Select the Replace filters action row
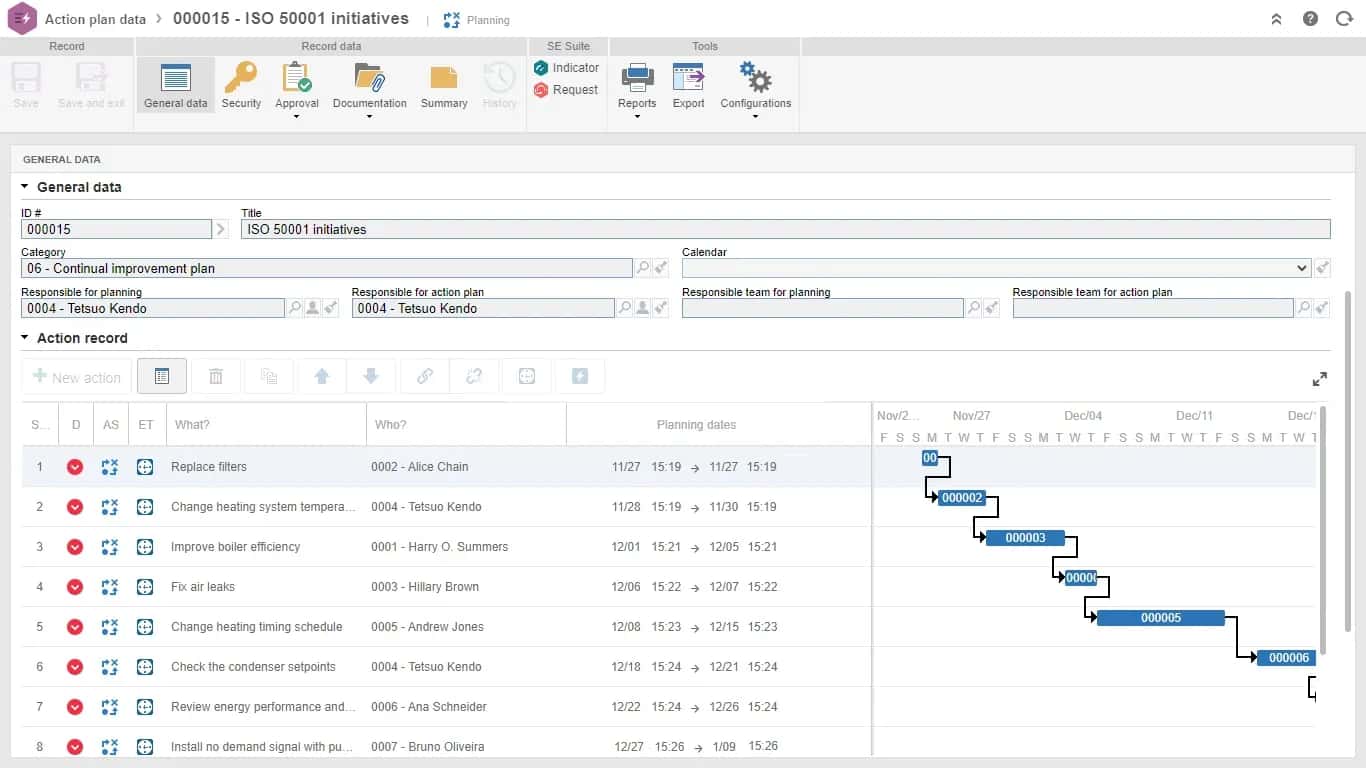Screen dimensions: 1366x768 click(x=446, y=467)
